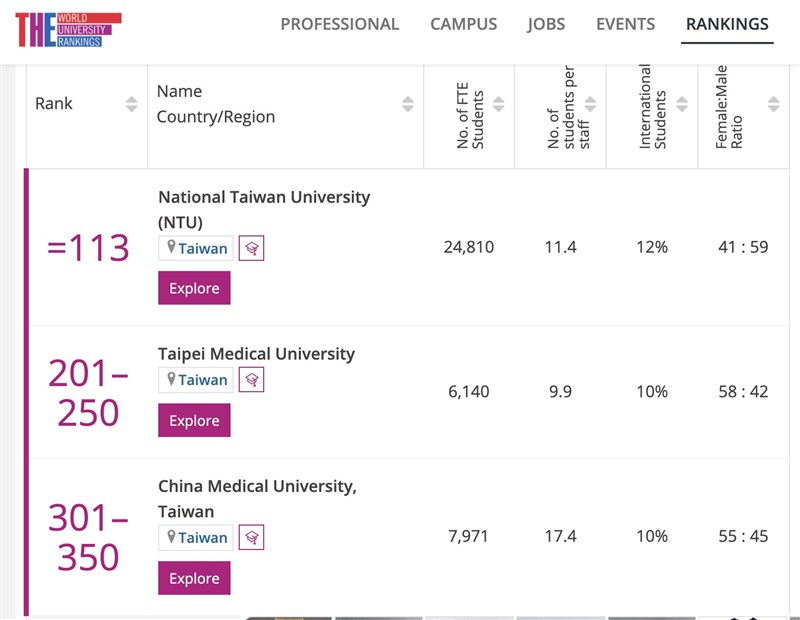This screenshot has width=800, height=620.
Task: Sort by International Students column arrows
Action: point(682,104)
